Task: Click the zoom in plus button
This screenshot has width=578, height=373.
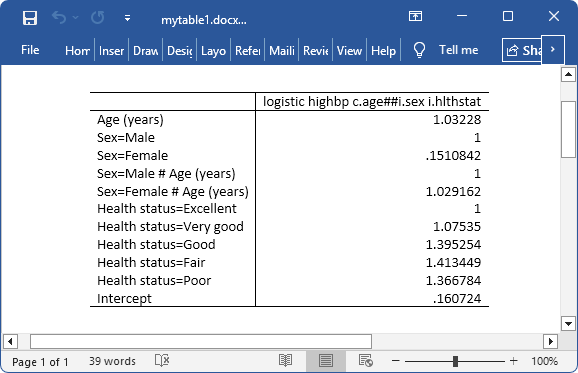Action: [x=513, y=361]
